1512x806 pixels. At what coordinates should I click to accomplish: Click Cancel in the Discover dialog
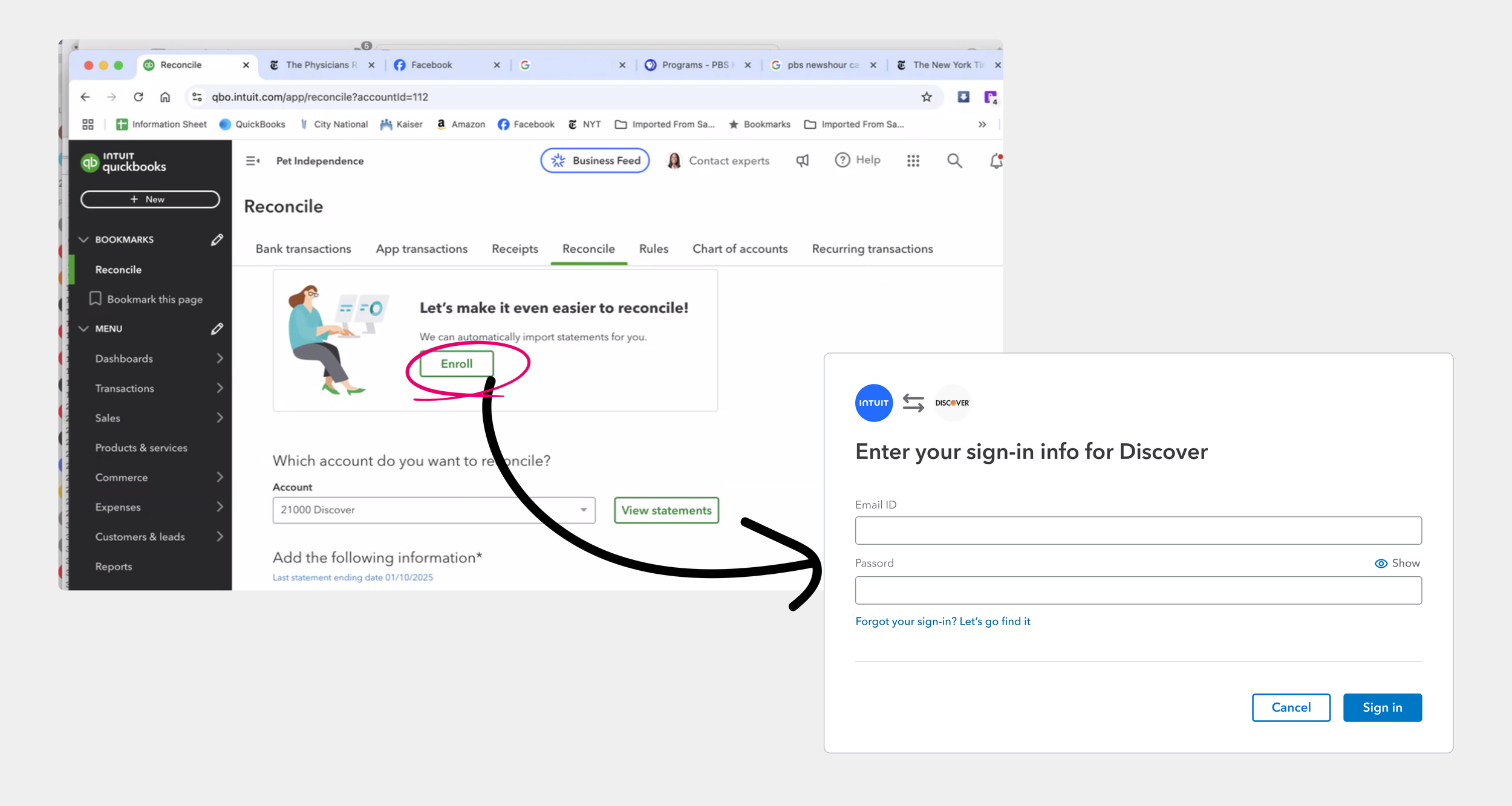click(x=1291, y=707)
